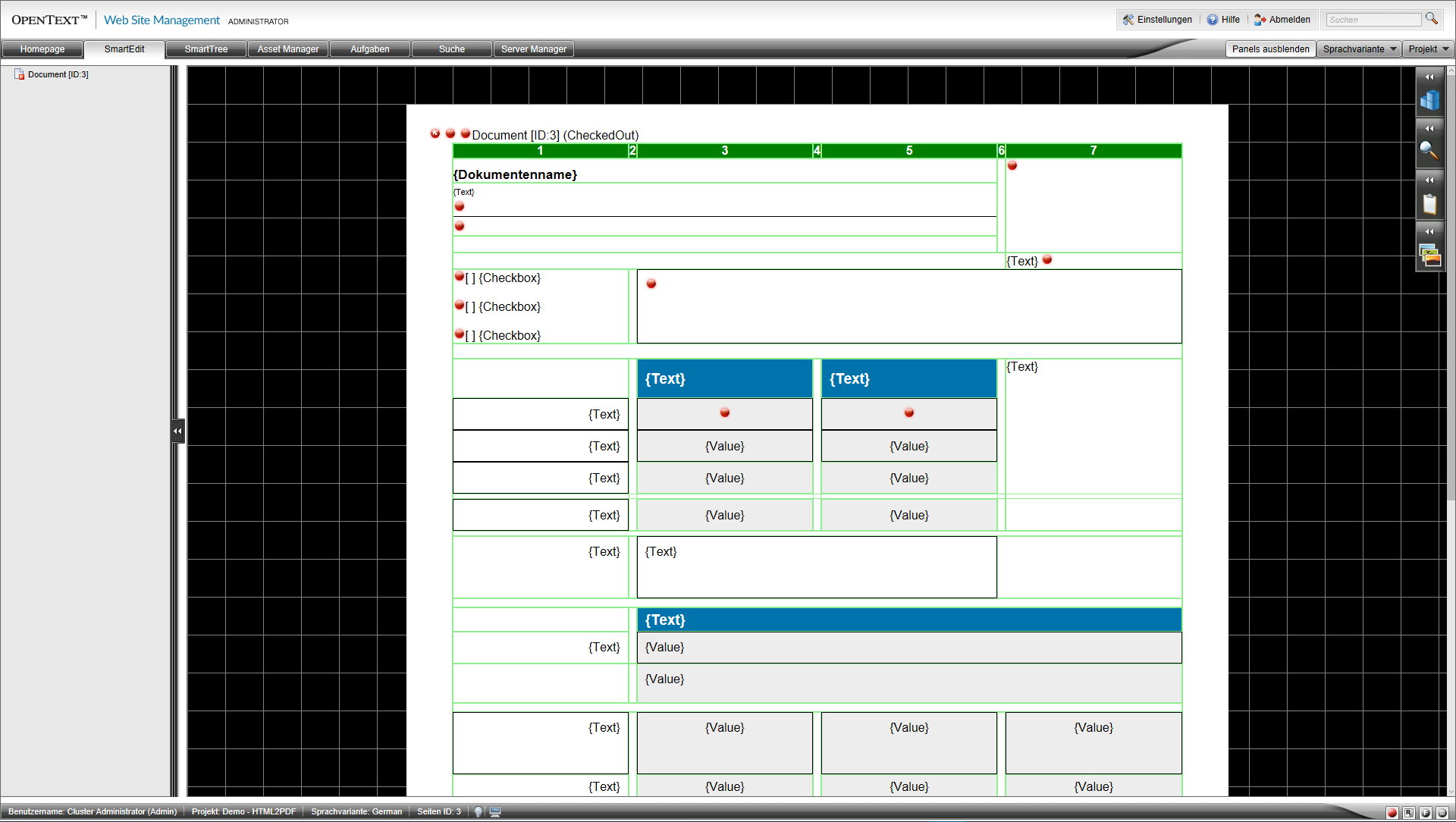This screenshot has width=1456, height=822.
Task: Click 'Benutzername: Cluster Administrator (Admin)' status entry
Action: coord(93,812)
